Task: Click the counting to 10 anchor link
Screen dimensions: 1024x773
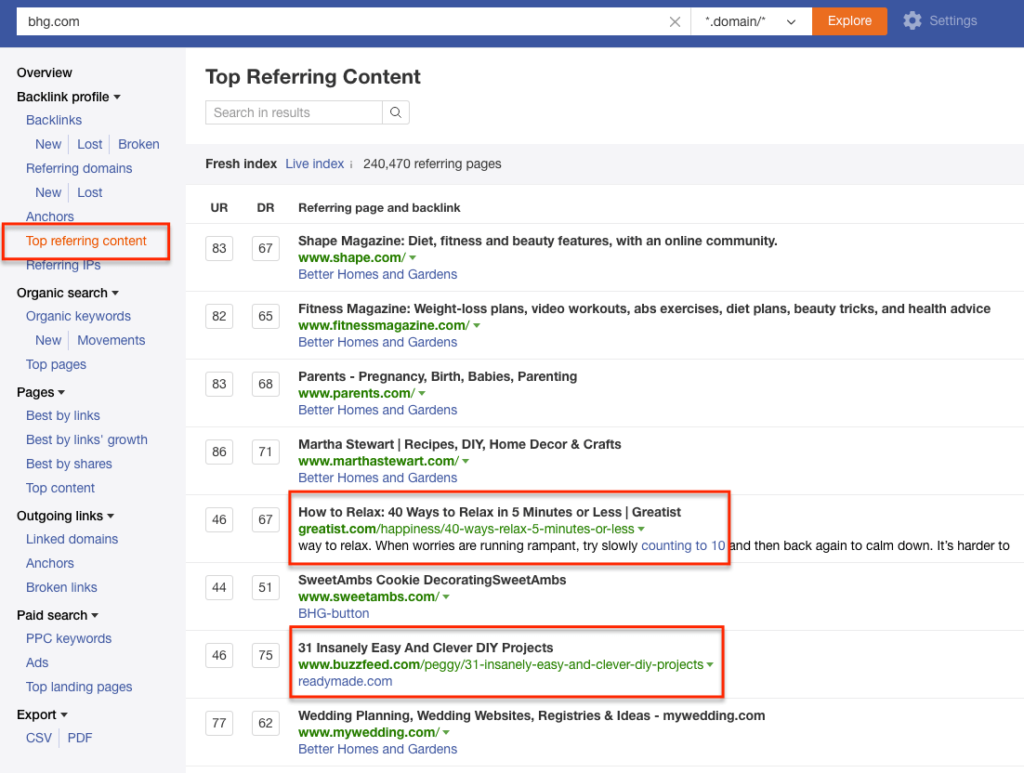Action: pos(683,546)
